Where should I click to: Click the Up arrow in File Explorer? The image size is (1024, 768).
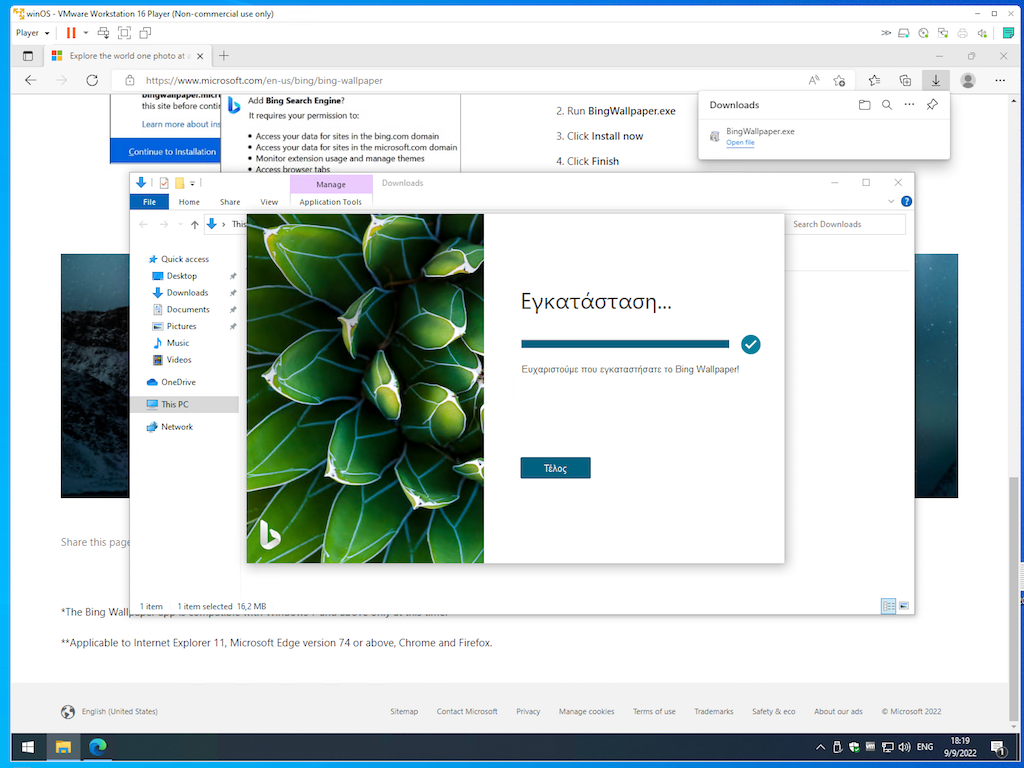[x=195, y=224]
